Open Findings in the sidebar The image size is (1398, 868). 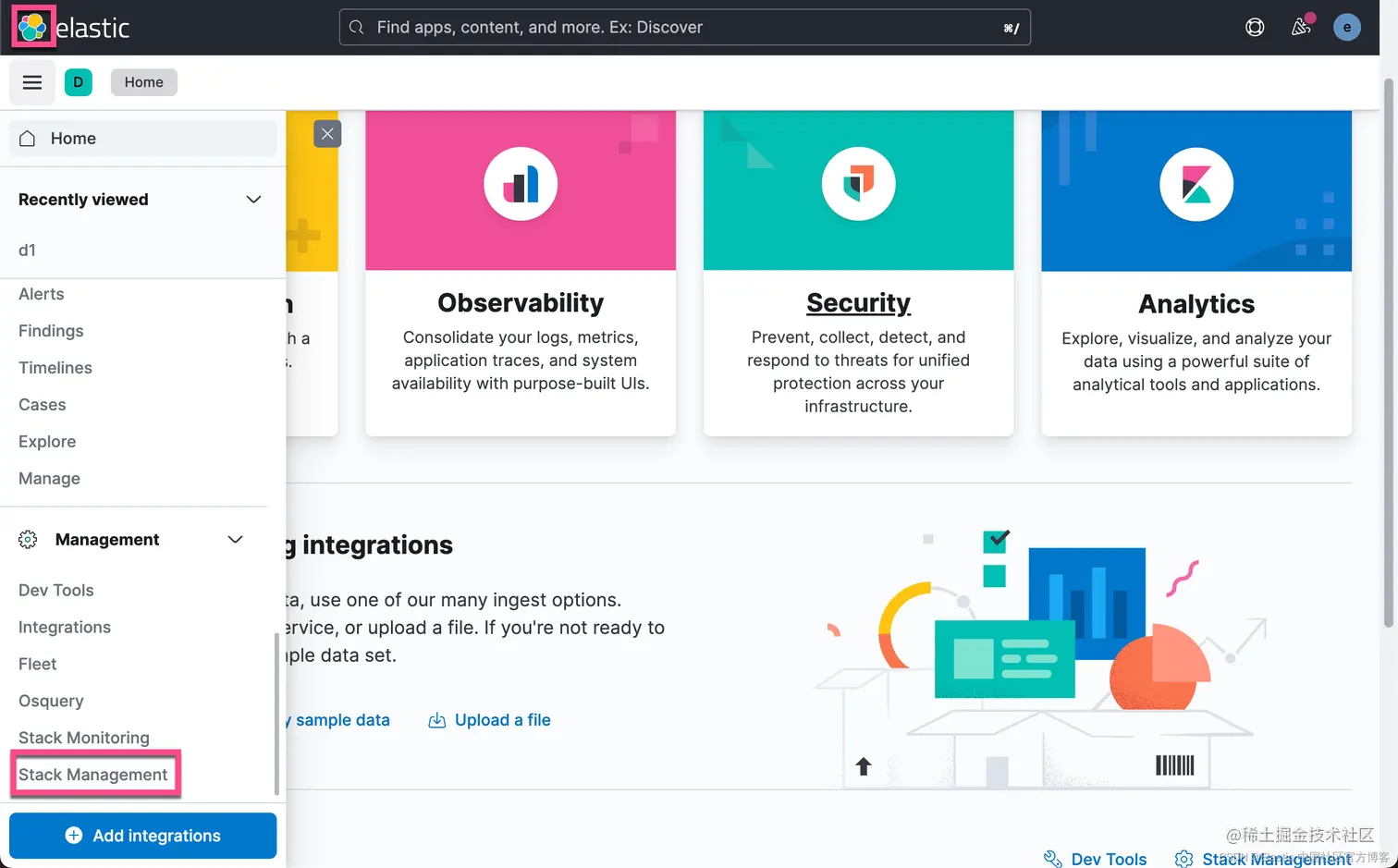[51, 331]
